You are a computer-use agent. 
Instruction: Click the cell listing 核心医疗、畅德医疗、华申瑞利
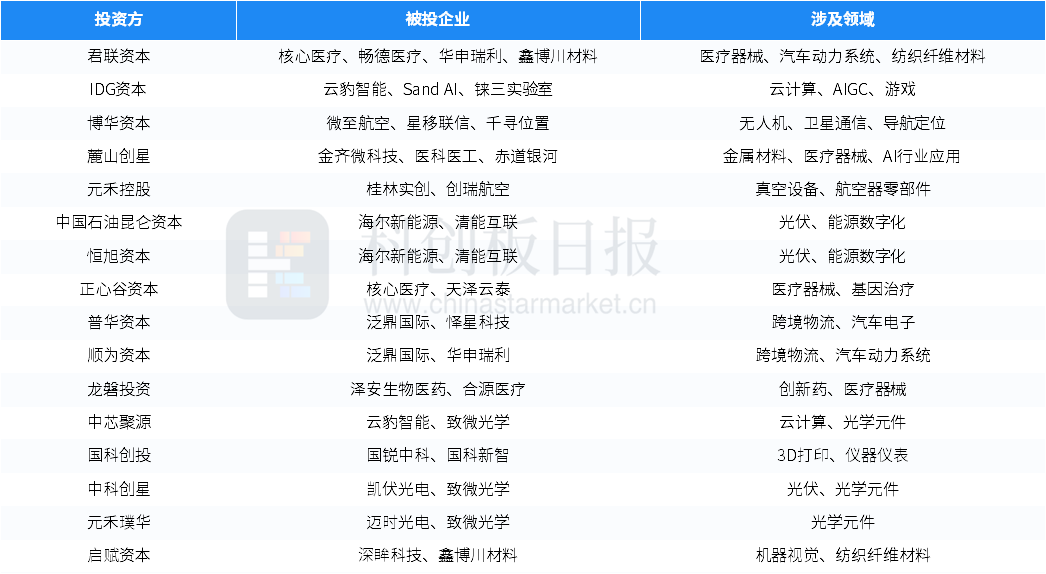(x=438, y=57)
